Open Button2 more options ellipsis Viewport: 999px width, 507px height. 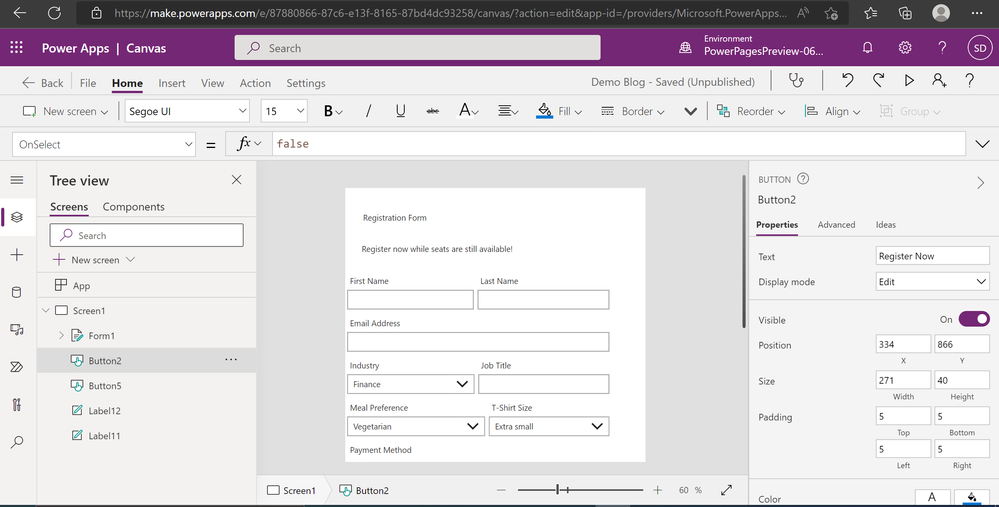click(231, 360)
